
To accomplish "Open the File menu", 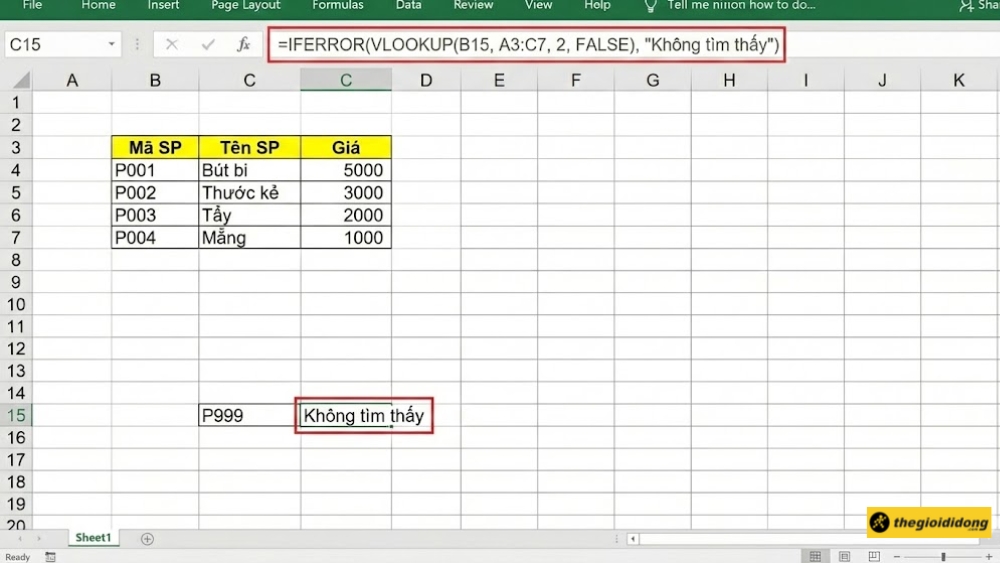I will [x=32, y=5].
